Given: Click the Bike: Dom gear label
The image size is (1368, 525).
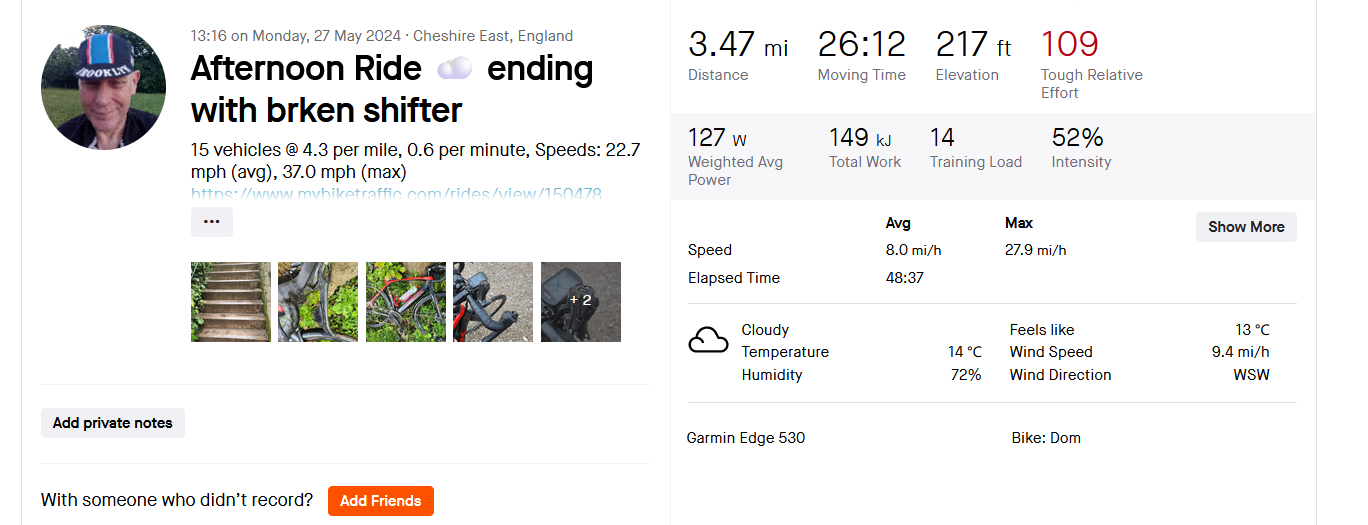Looking at the screenshot, I should (1046, 438).
